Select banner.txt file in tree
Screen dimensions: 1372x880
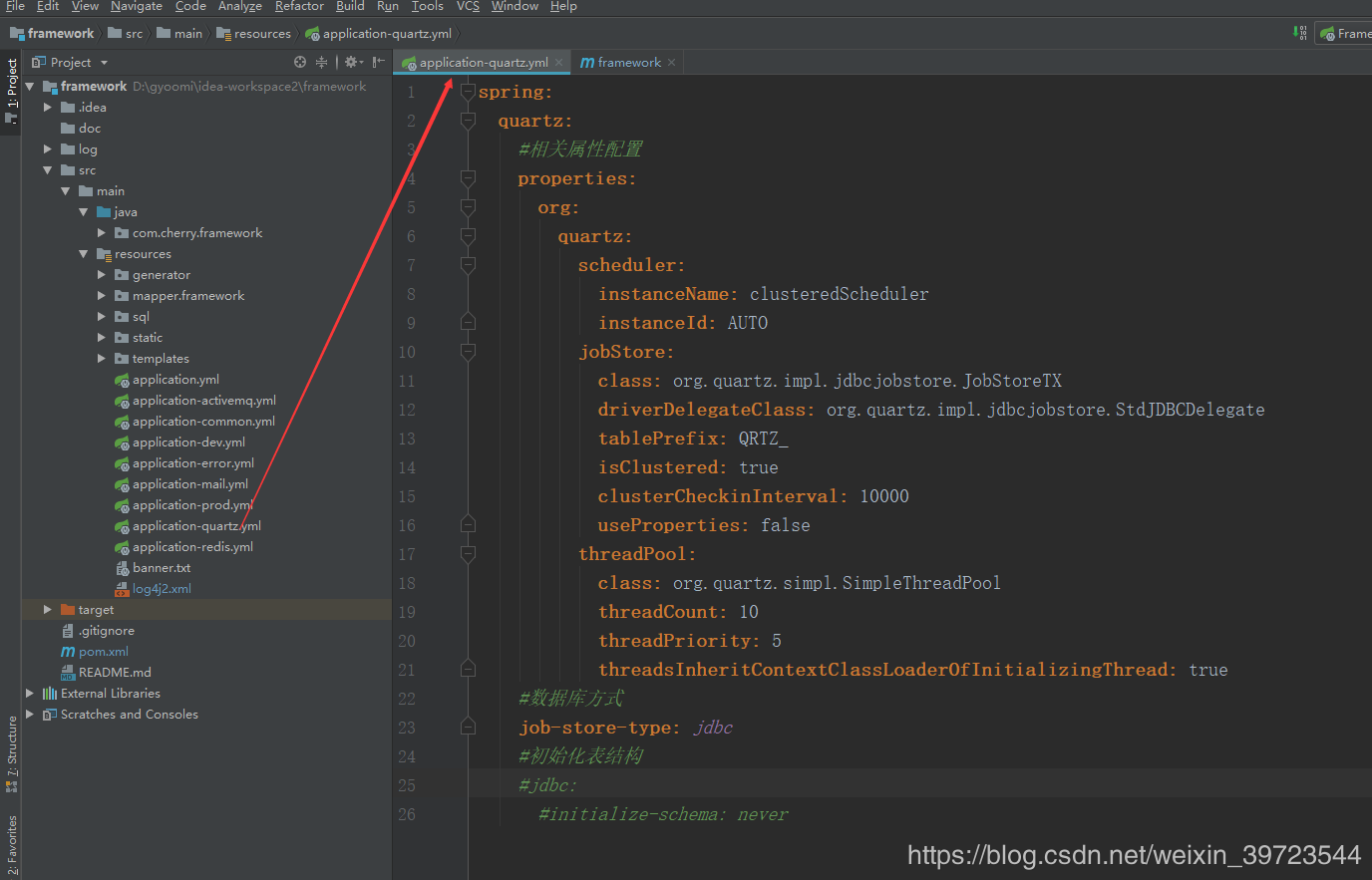point(153,568)
